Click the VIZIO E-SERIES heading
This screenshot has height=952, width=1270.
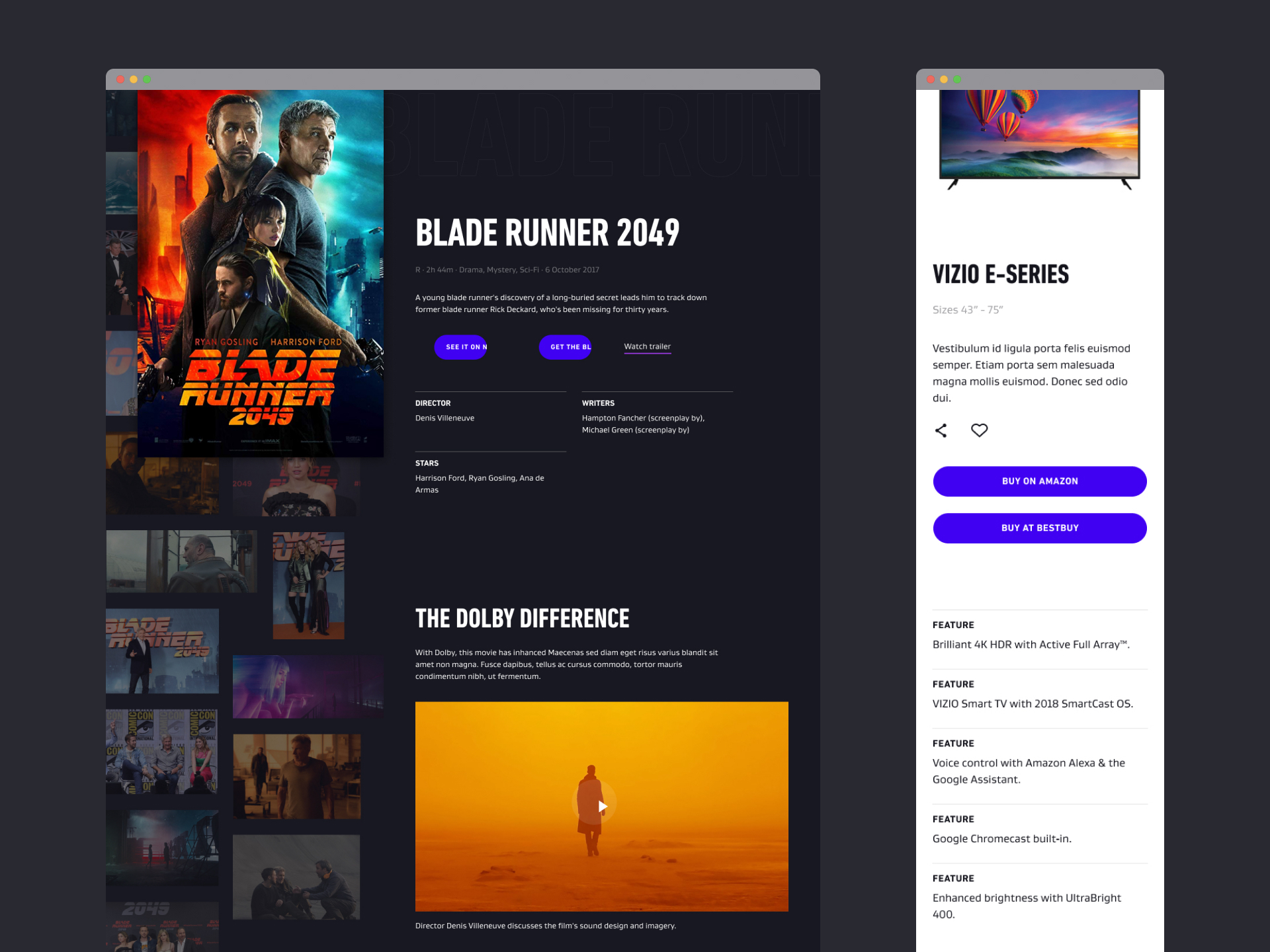(x=1000, y=274)
